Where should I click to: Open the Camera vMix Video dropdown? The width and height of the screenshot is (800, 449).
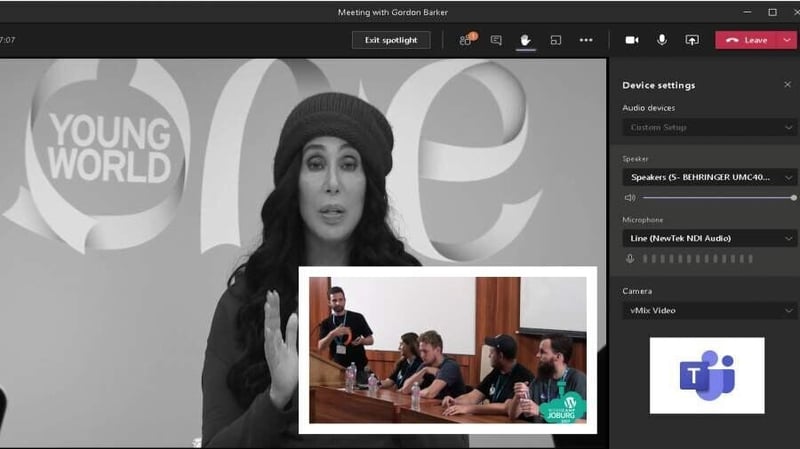[709, 310]
